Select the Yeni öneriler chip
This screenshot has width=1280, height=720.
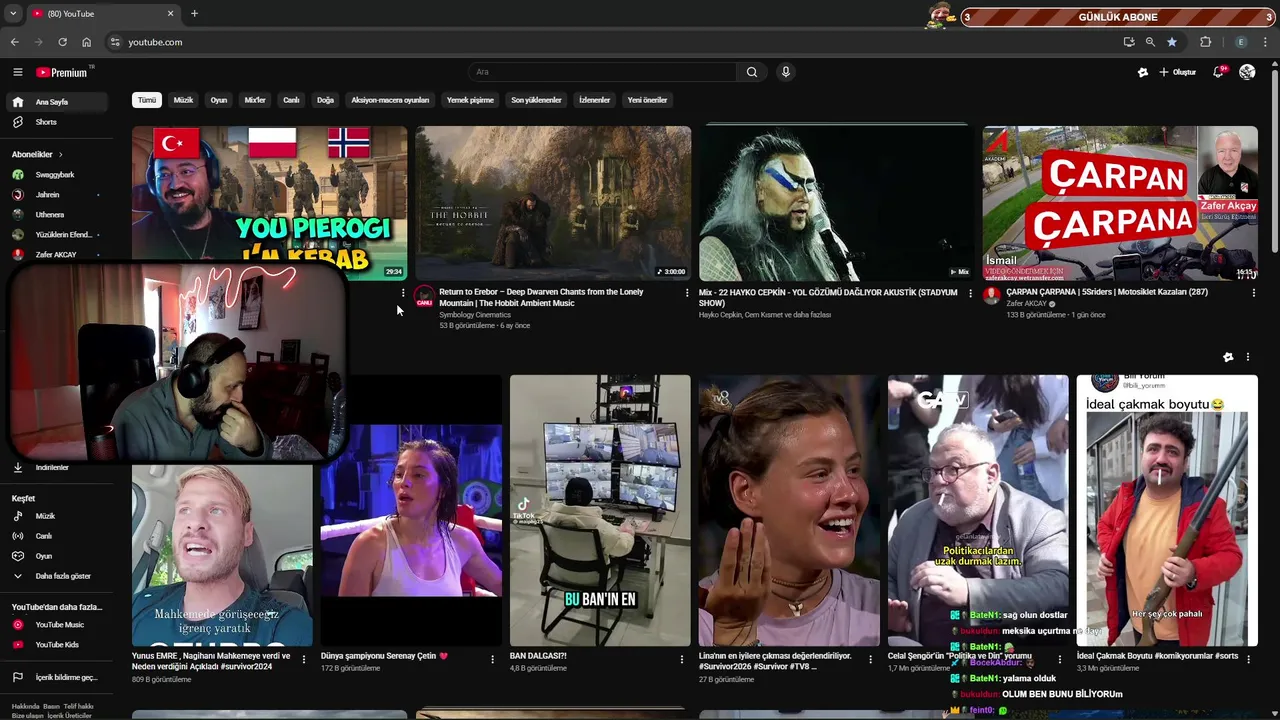(647, 100)
